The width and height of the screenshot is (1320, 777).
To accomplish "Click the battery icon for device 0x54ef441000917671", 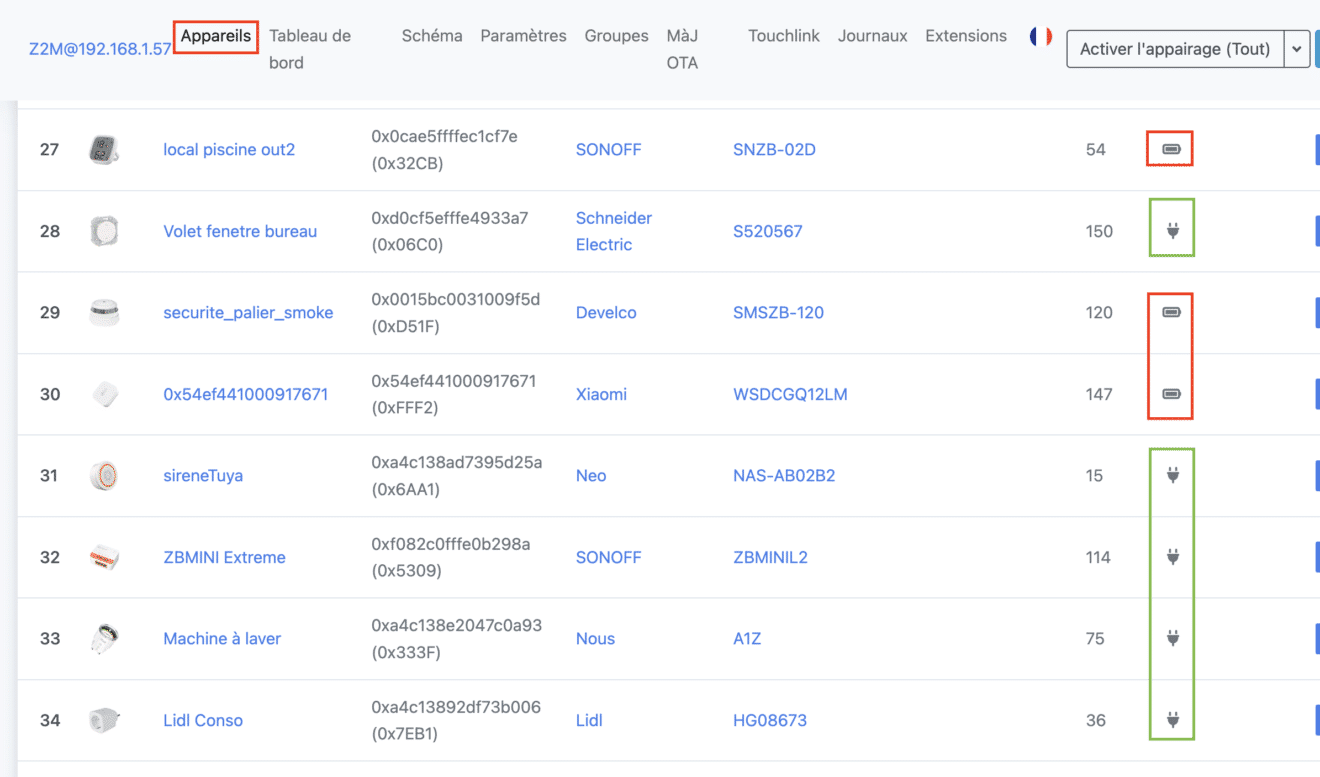I will click(x=1170, y=393).
